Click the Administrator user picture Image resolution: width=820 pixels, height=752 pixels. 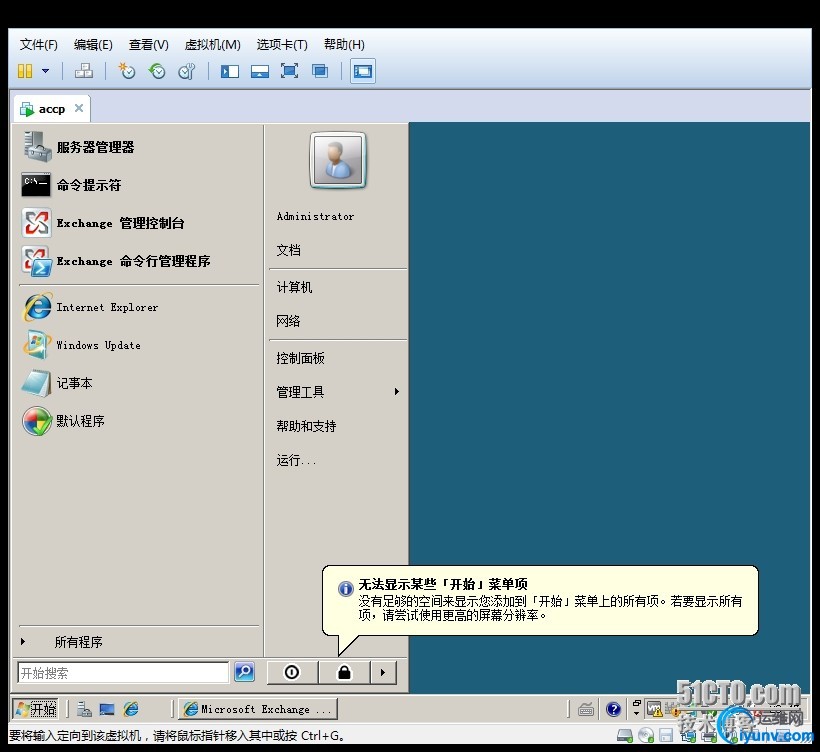pos(338,160)
